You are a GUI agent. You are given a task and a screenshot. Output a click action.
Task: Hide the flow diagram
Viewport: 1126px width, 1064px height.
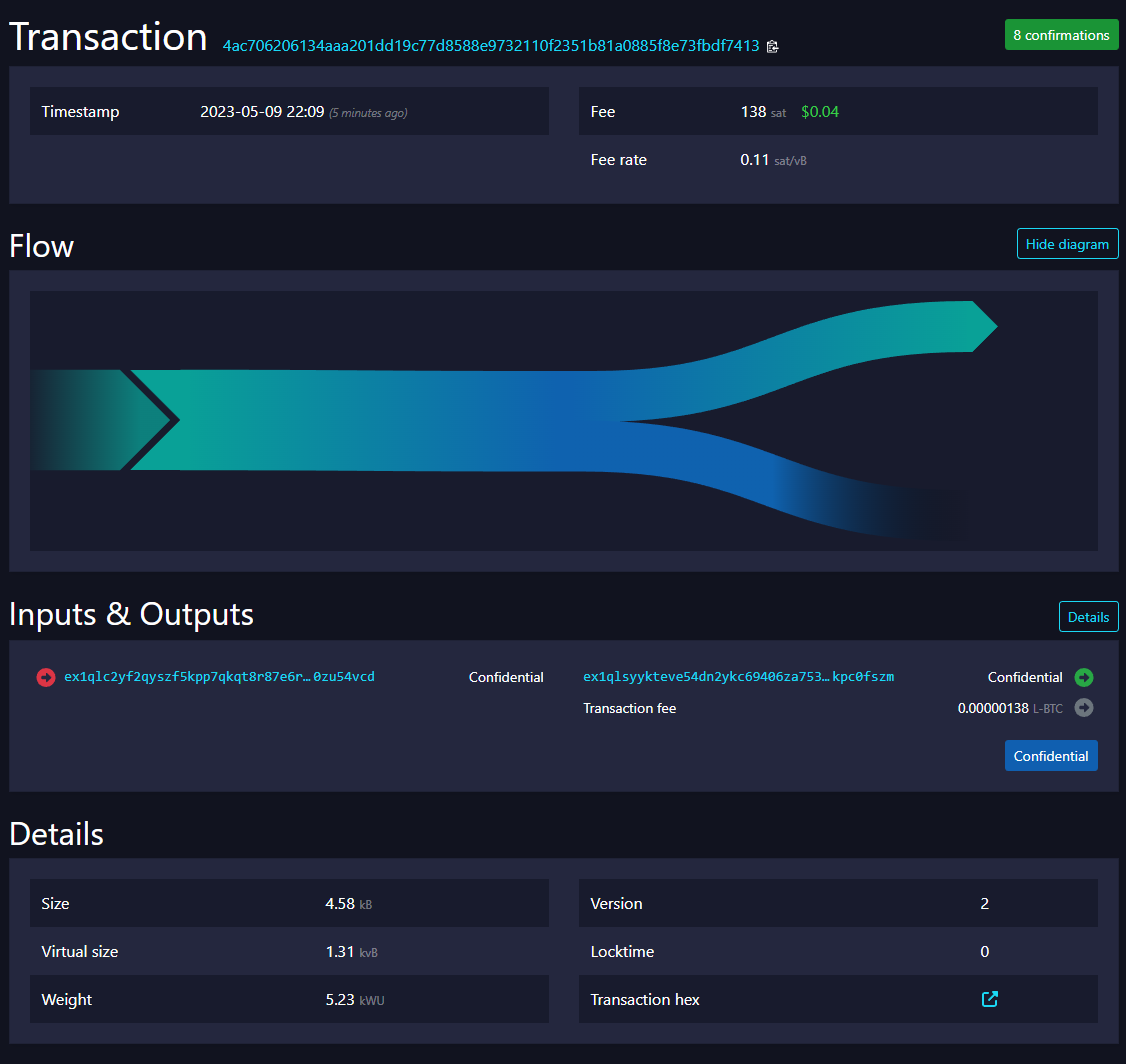pos(1067,243)
